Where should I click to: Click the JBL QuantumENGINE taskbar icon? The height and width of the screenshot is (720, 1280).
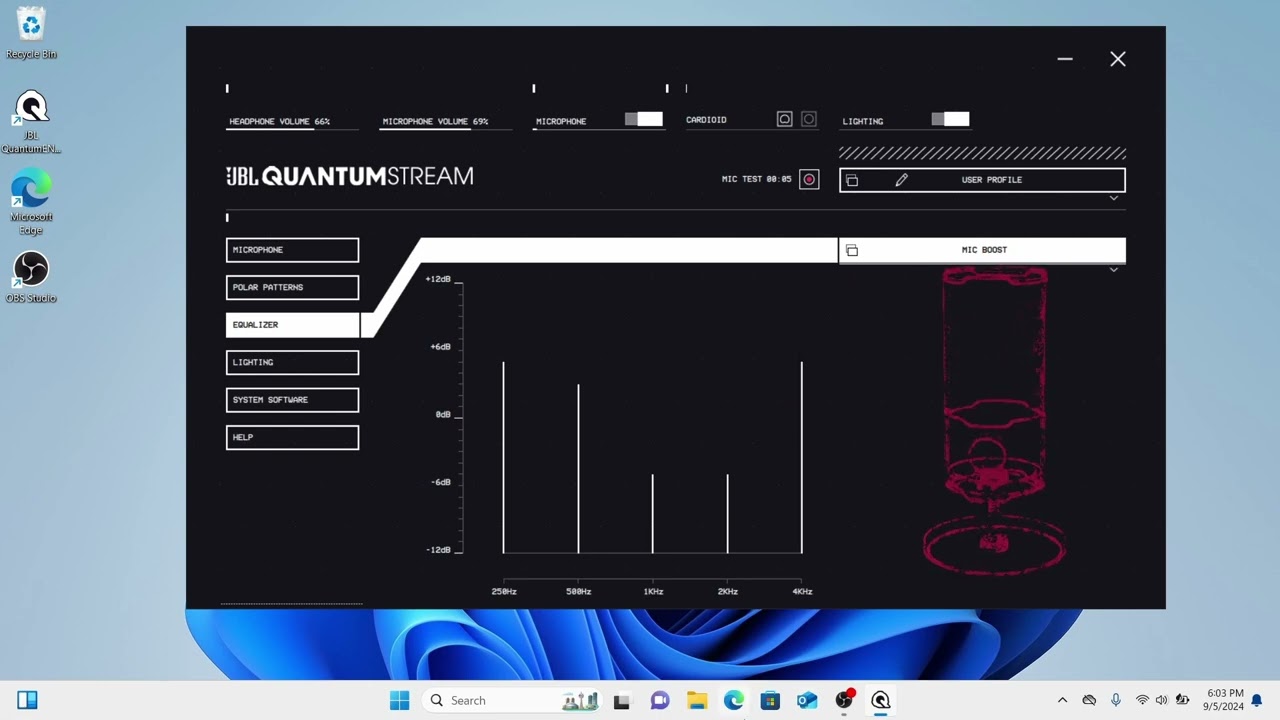click(x=881, y=700)
